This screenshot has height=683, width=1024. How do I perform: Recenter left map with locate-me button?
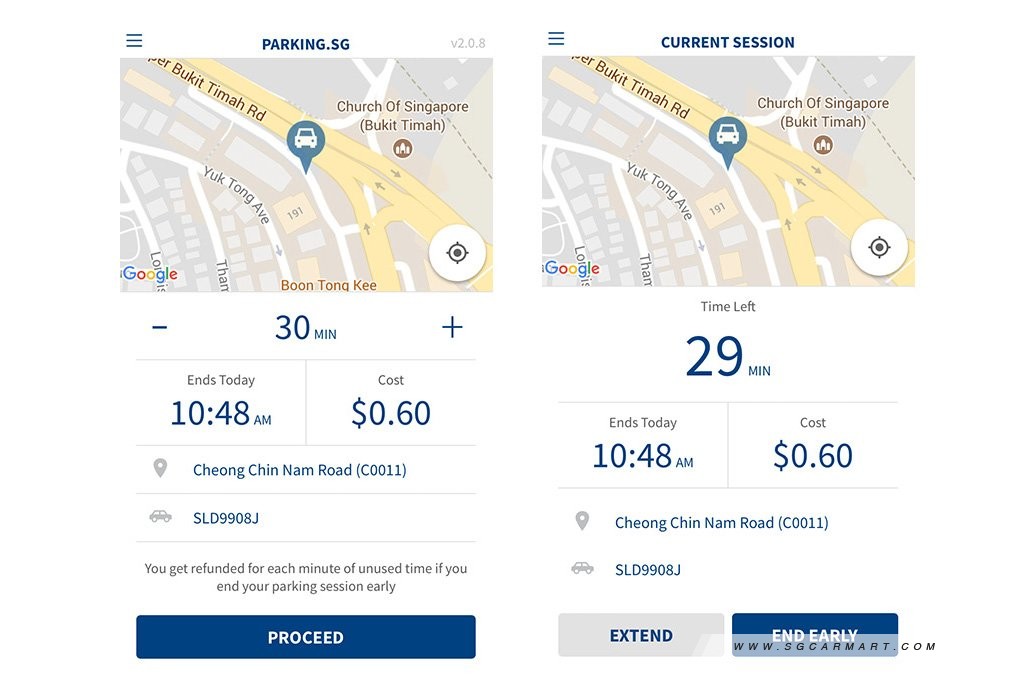[x=457, y=253]
